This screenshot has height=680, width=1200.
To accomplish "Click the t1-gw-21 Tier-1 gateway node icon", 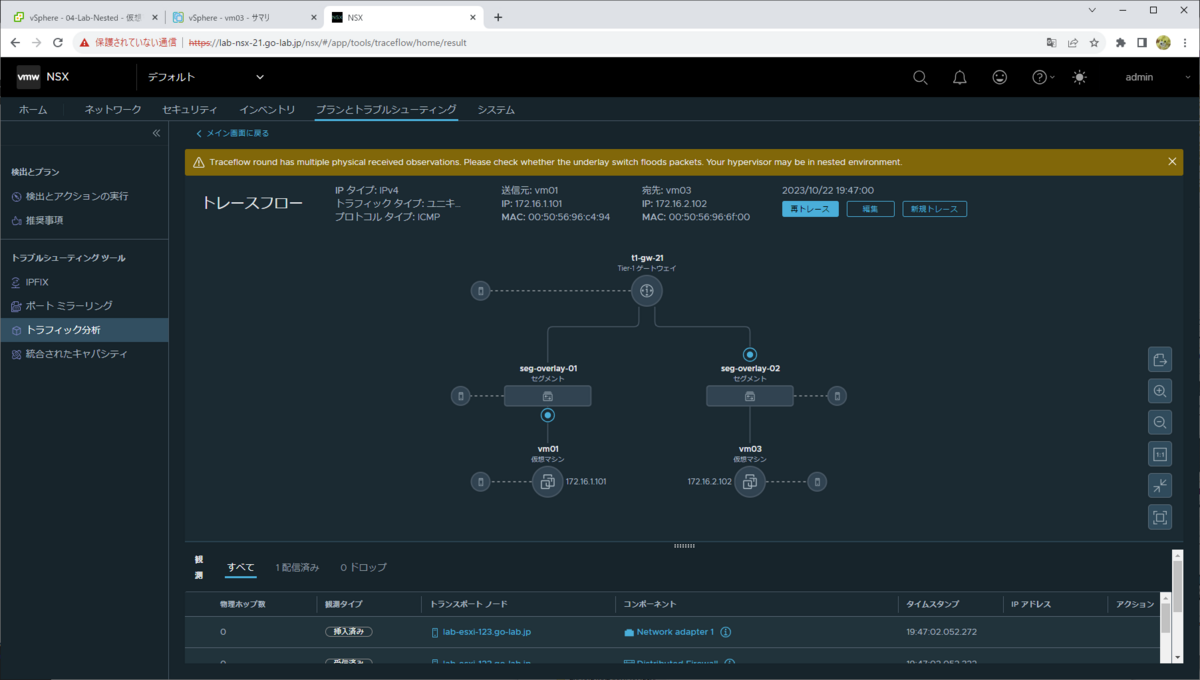I will pyautogui.click(x=647, y=291).
